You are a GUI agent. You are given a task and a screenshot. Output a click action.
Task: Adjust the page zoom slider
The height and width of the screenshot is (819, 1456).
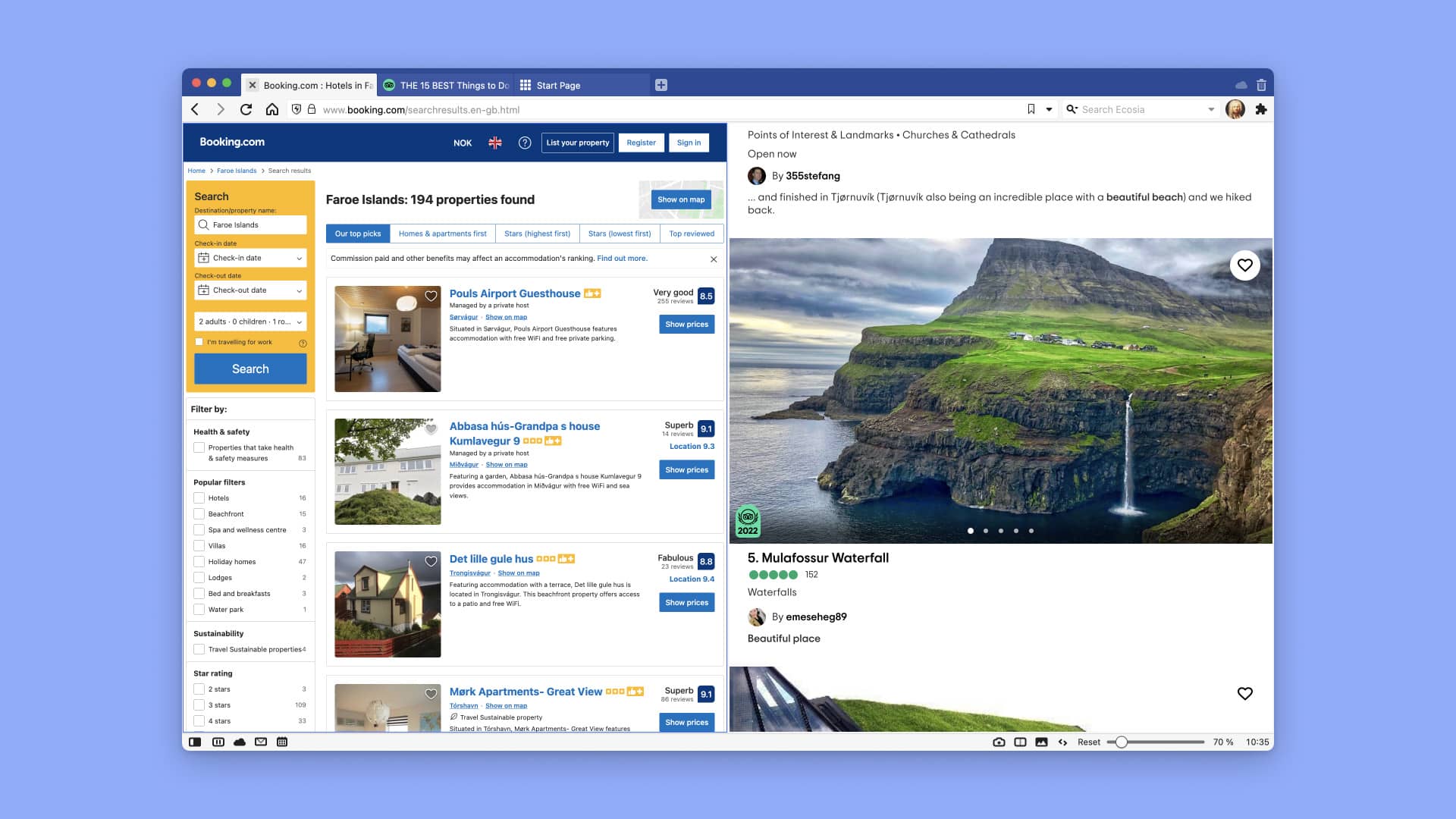tap(1121, 742)
